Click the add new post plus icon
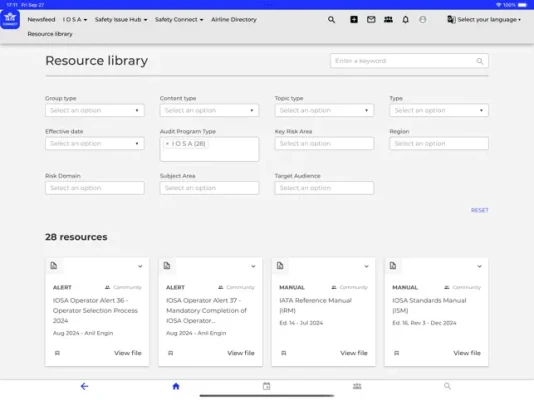 point(354,19)
